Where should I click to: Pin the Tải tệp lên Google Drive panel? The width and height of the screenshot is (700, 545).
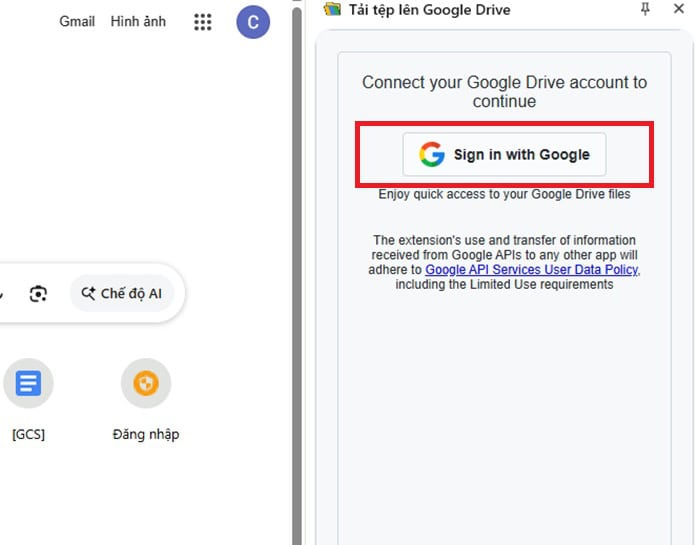tap(645, 8)
